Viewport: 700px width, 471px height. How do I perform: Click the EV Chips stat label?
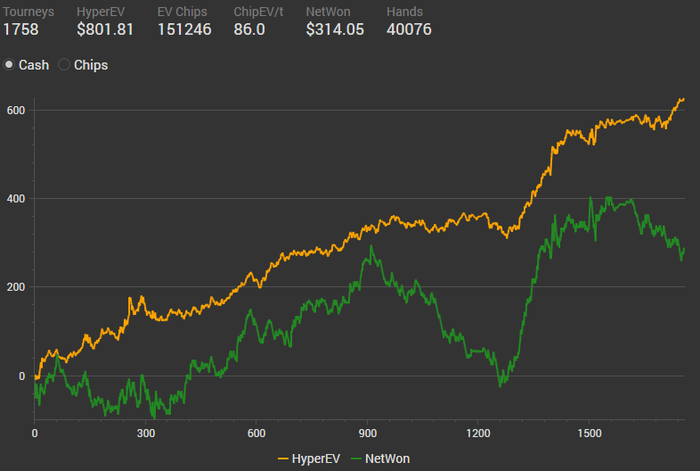(x=182, y=12)
